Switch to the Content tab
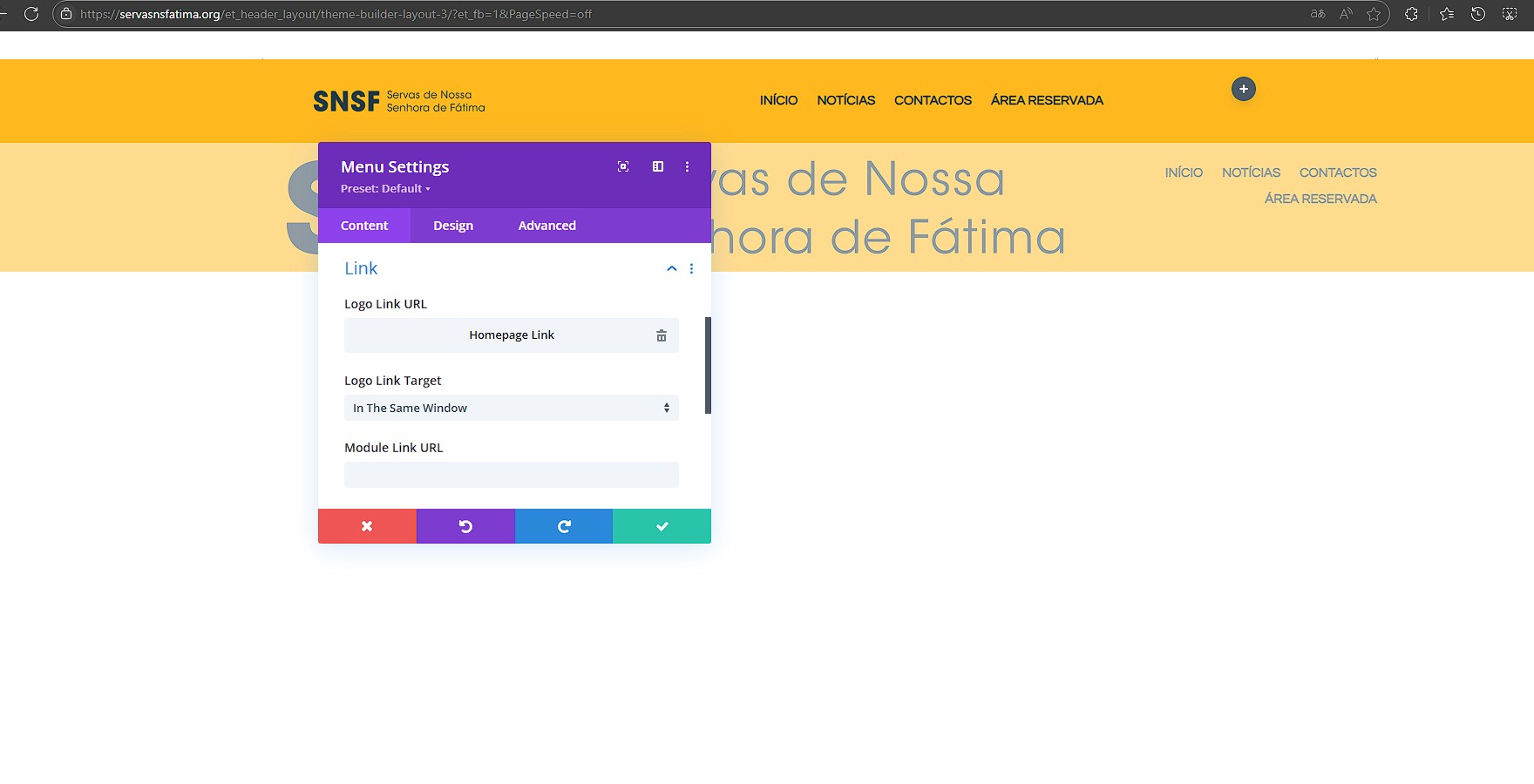 point(364,226)
